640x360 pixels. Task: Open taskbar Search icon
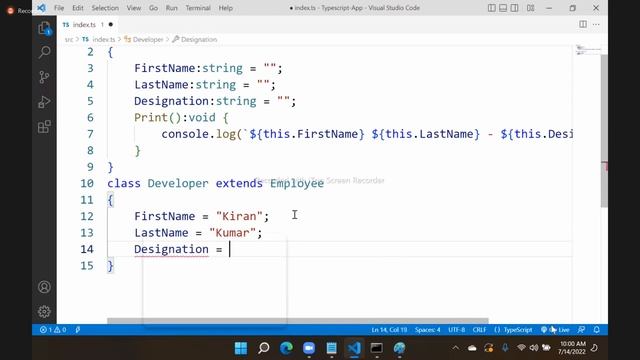[x=264, y=348]
